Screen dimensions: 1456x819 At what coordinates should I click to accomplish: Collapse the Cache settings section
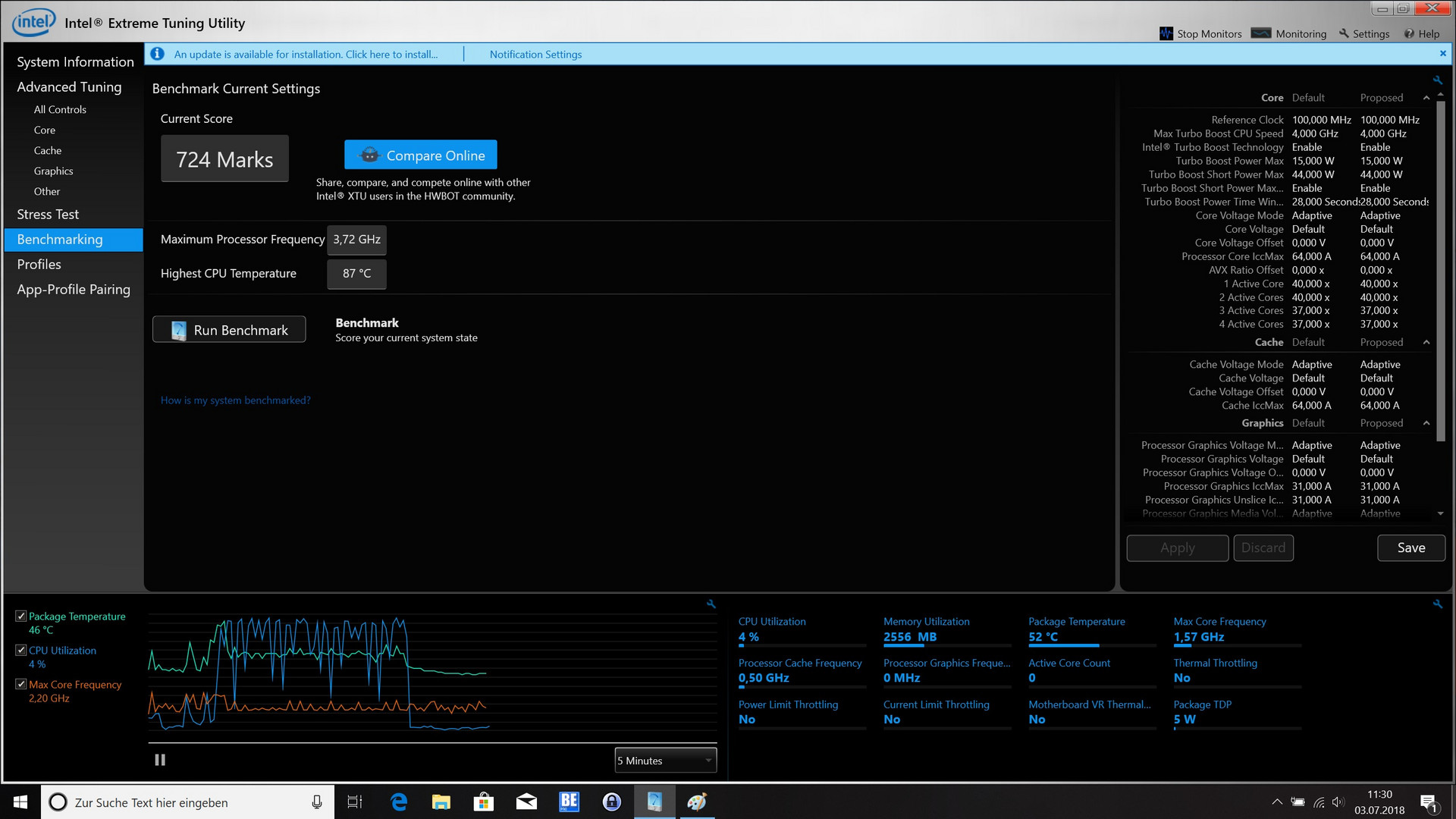pyautogui.click(x=1426, y=343)
